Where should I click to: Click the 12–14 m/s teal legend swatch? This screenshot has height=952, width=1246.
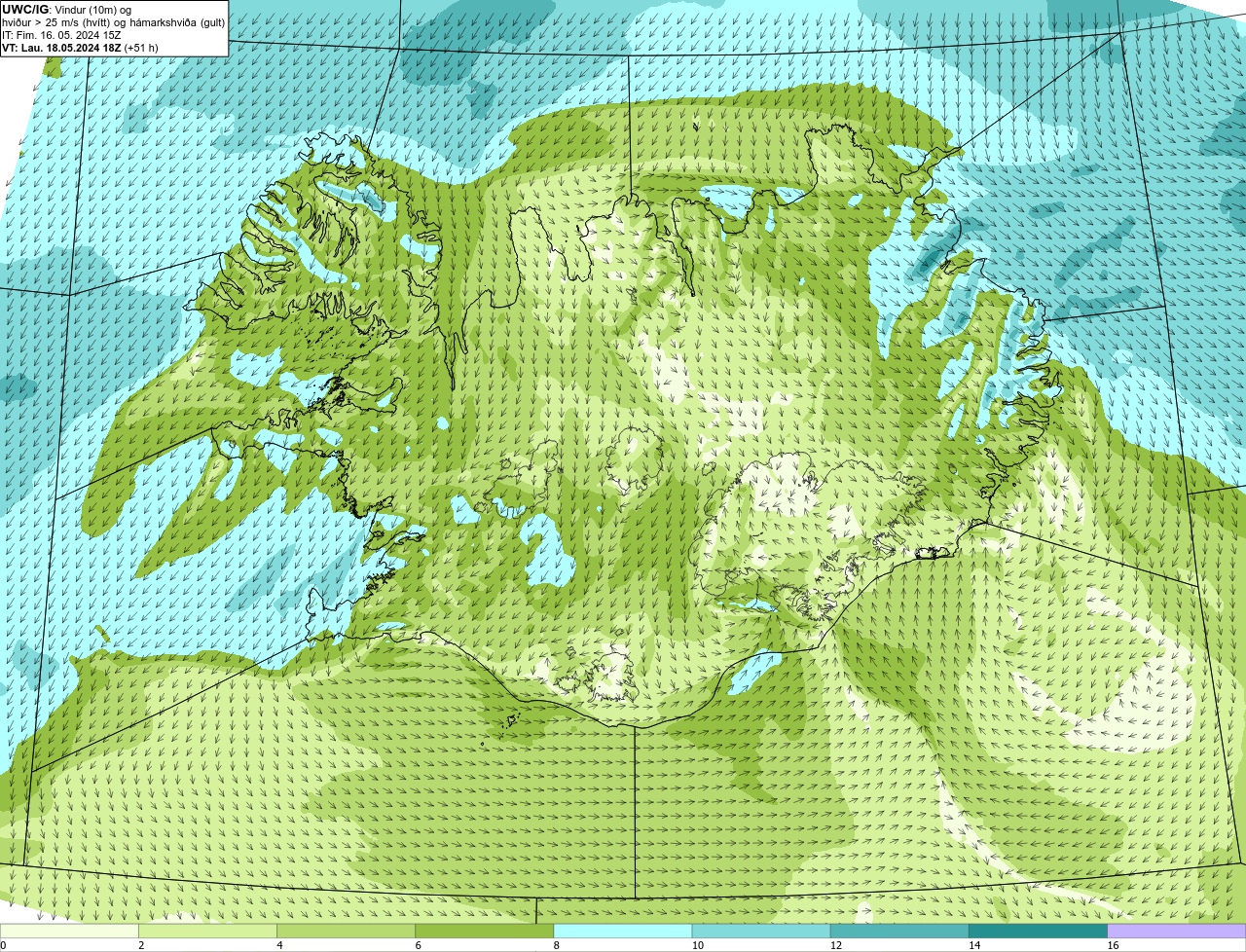pos(899,932)
